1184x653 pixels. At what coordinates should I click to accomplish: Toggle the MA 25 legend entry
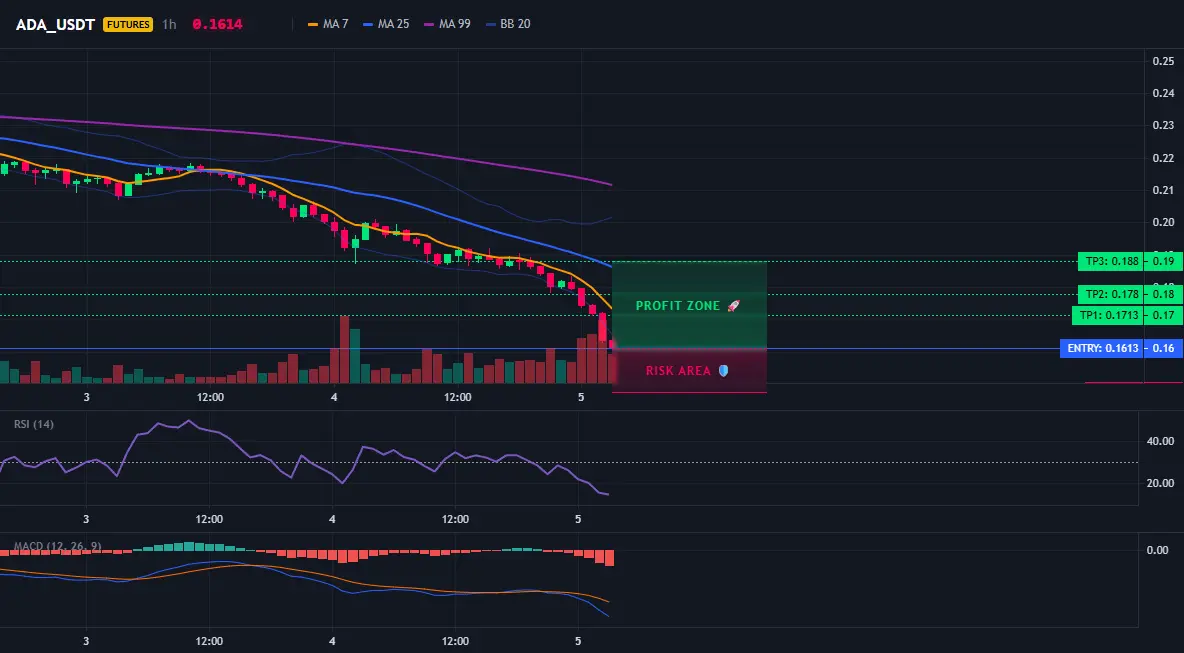pos(387,24)
